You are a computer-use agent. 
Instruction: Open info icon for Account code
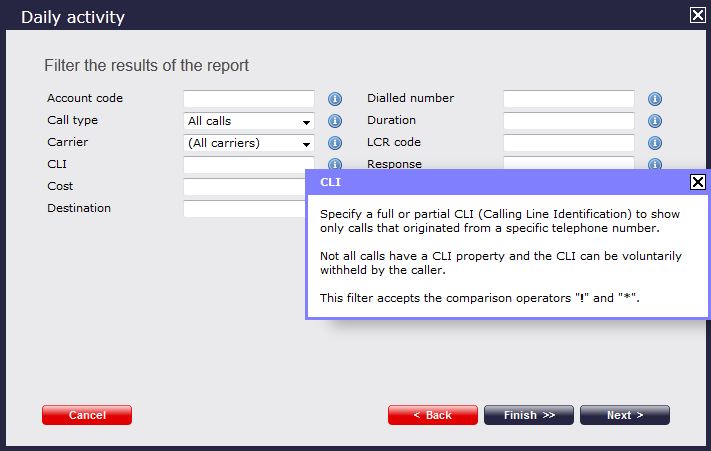335,99
